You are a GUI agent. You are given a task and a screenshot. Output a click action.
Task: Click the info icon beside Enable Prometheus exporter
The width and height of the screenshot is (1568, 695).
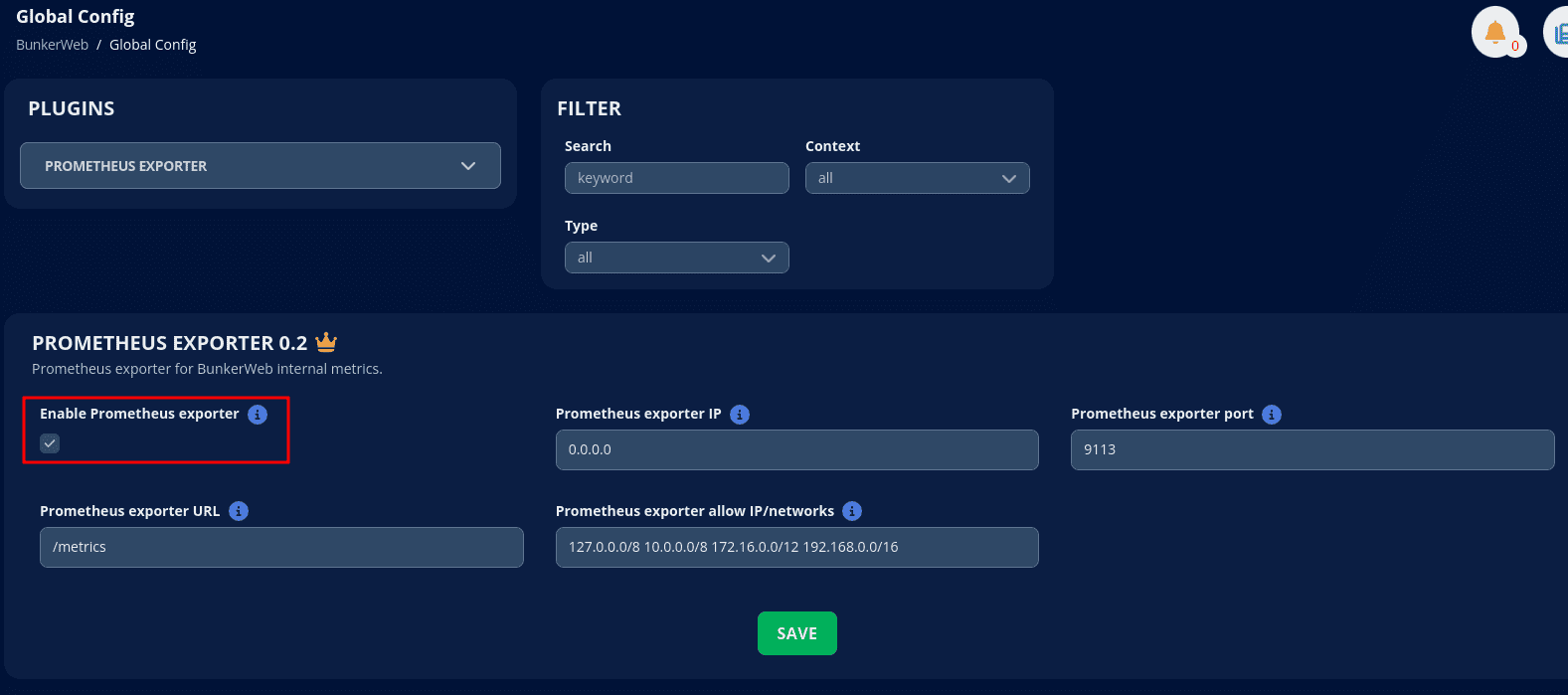[x=258, y=415]
